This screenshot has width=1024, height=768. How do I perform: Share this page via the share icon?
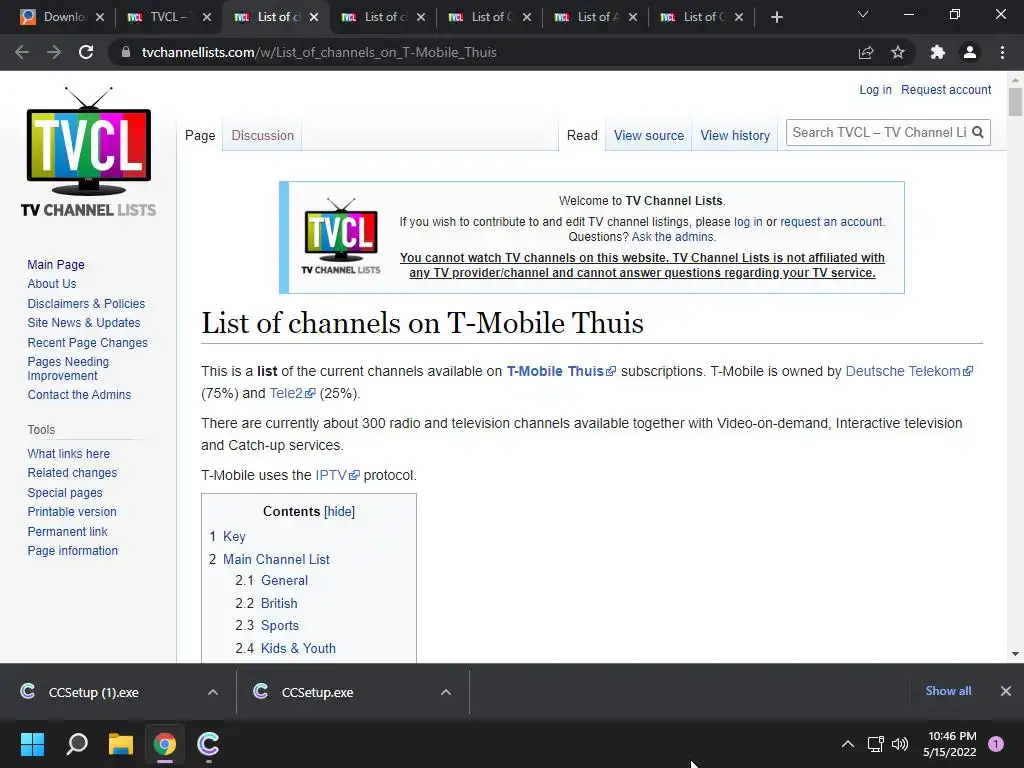[866, 52]
